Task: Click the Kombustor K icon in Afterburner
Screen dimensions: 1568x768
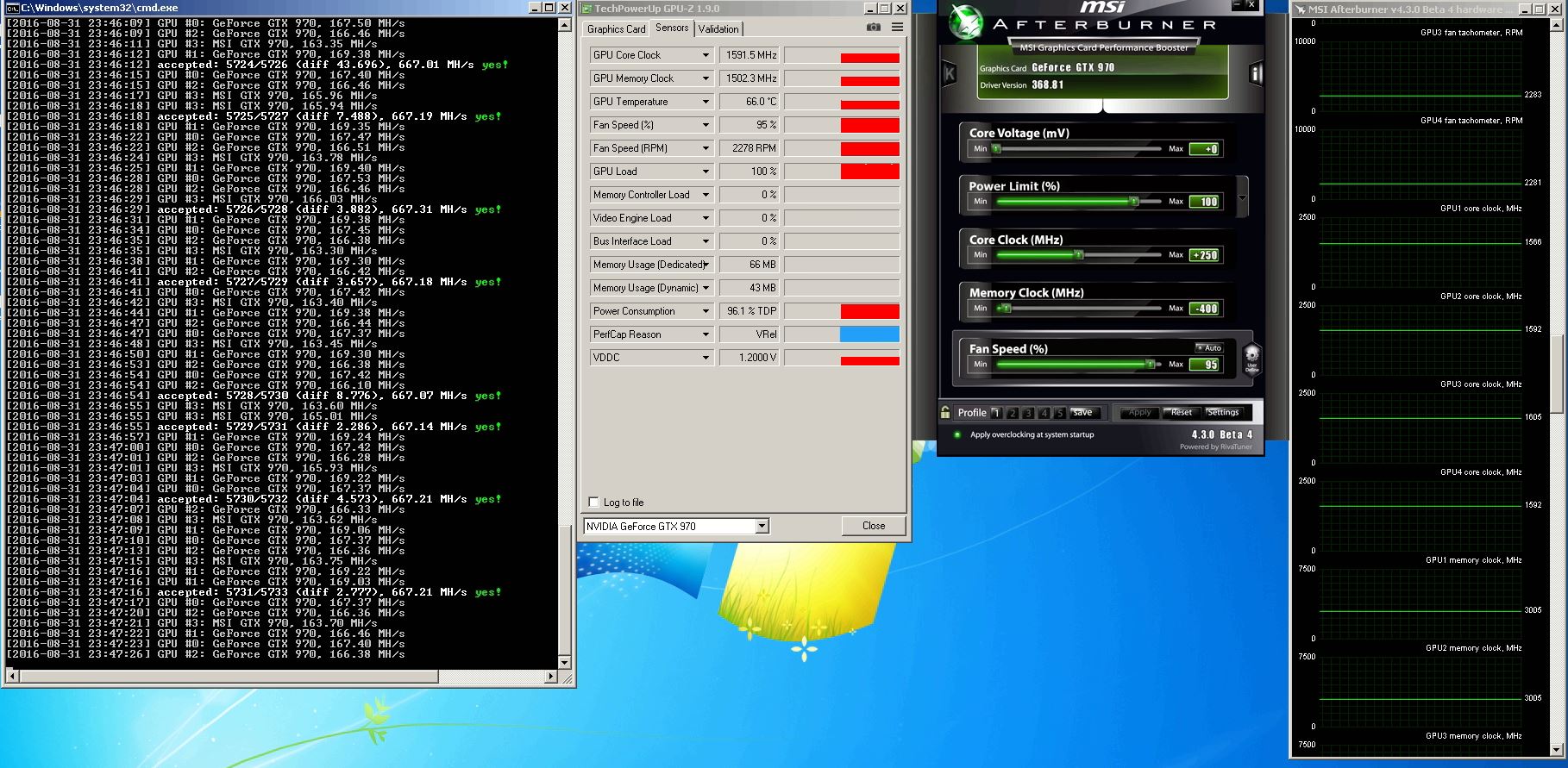Action: coord(950,73)
